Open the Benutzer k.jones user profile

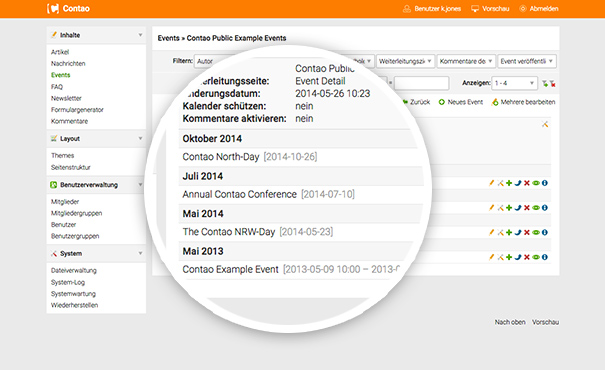[x=432, y=8]
